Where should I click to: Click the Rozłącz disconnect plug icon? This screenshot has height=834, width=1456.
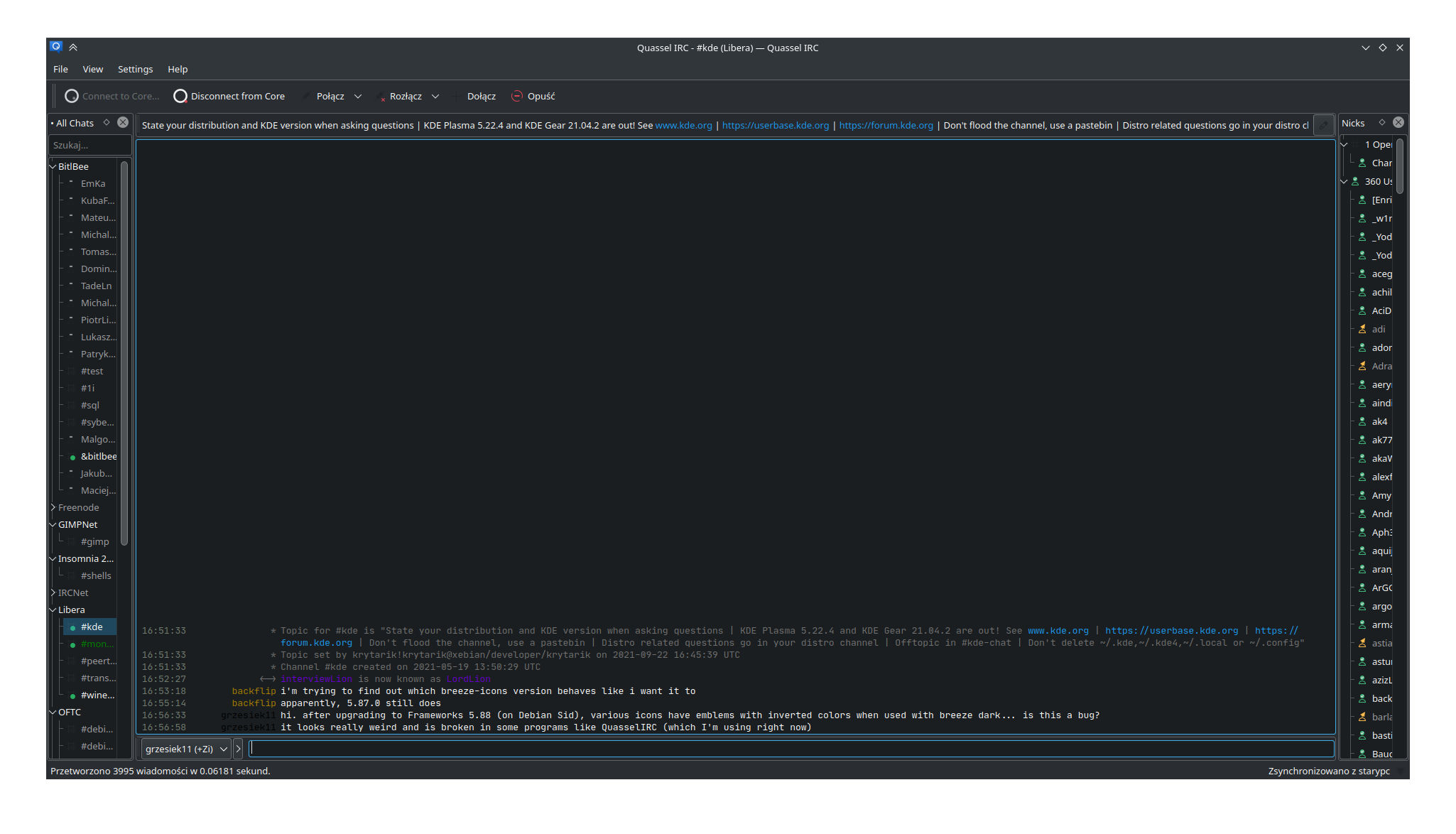pyautogui.click(x=381, y=96)
